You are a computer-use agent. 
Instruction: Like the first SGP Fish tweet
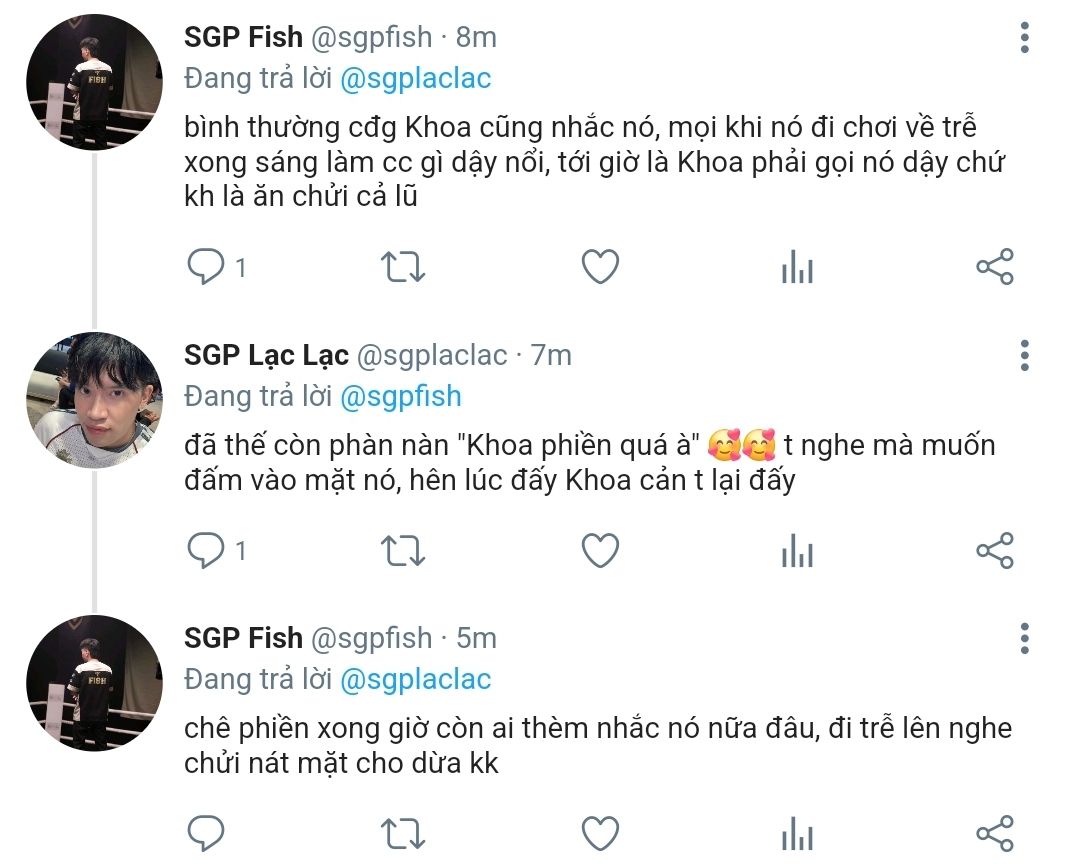pos(600,267)
